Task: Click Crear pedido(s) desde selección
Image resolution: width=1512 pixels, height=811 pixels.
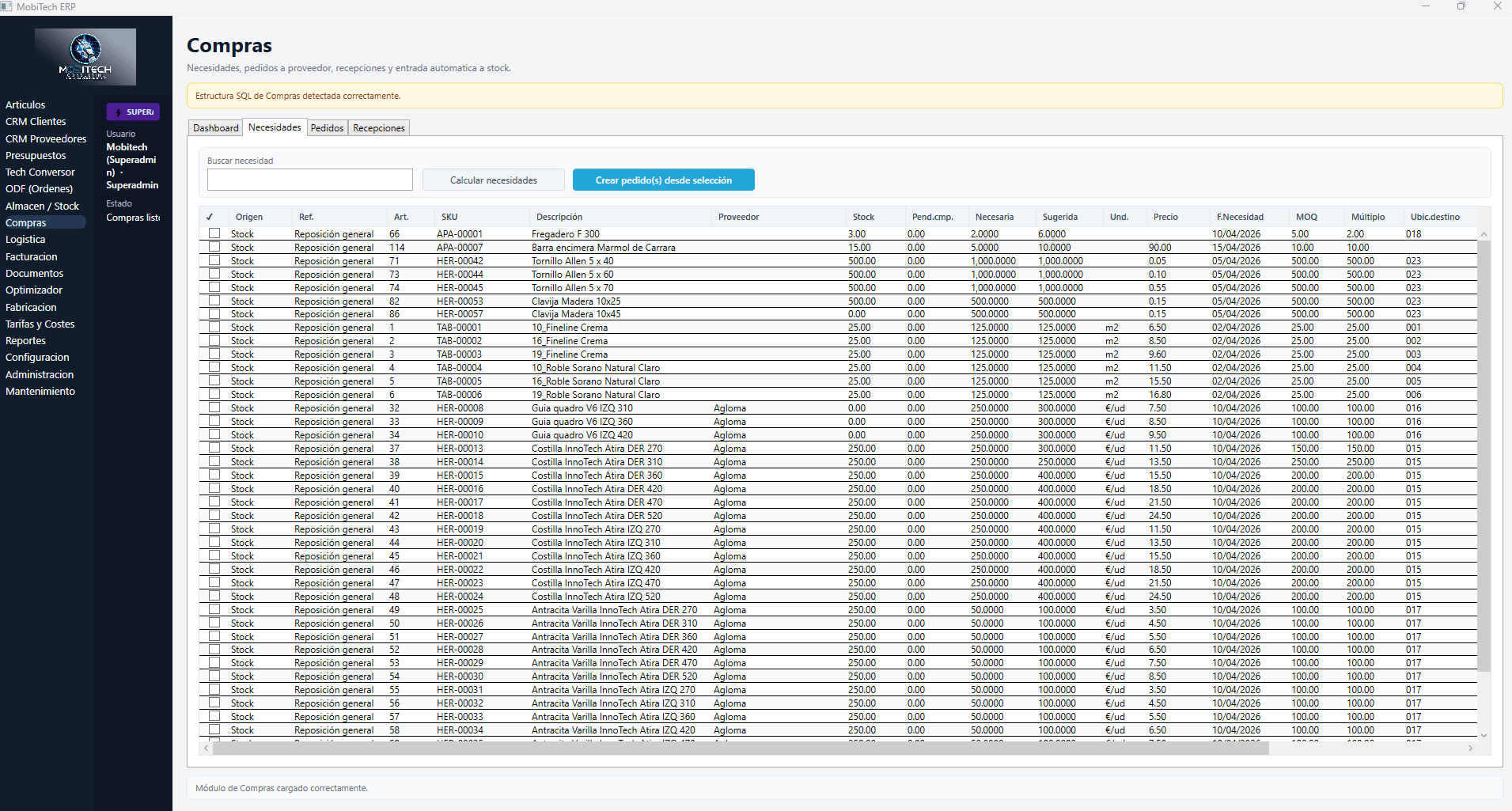Action: pos(663,180)
